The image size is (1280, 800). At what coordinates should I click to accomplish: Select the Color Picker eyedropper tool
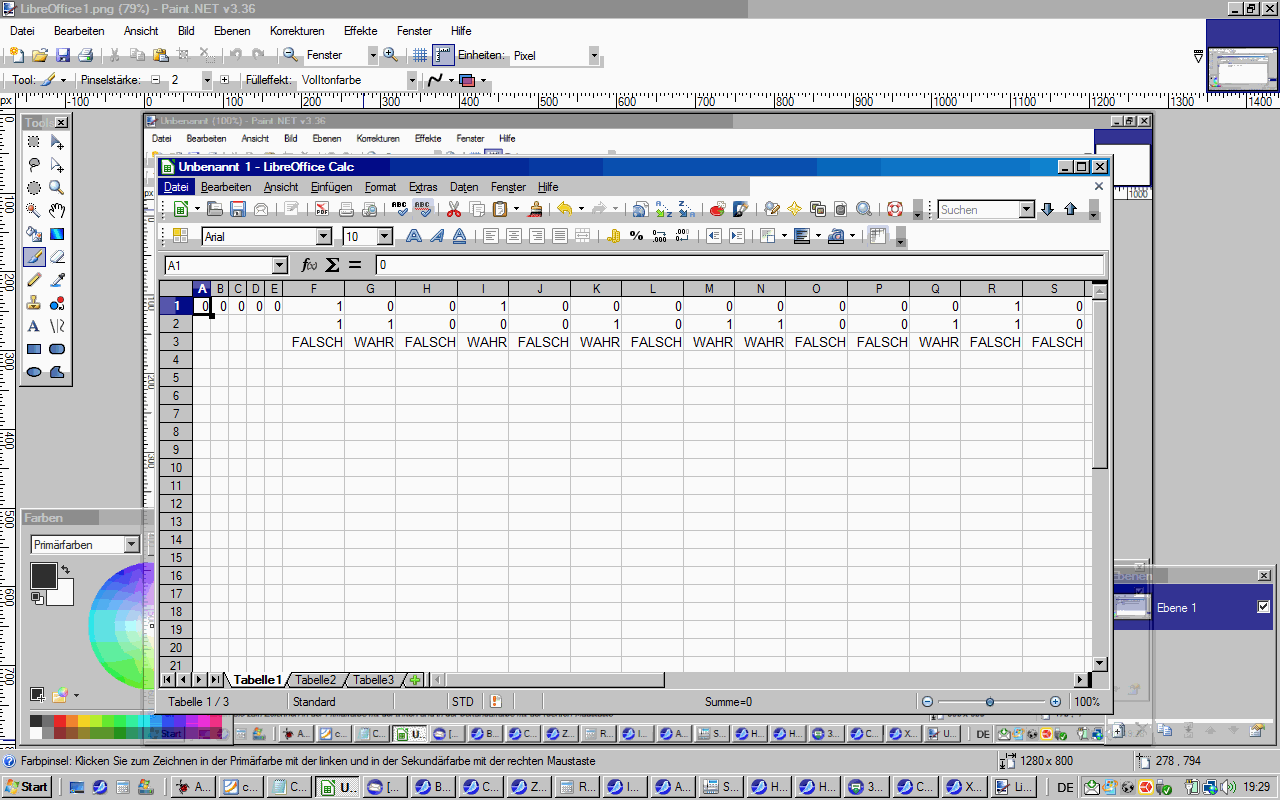(57, 280)
